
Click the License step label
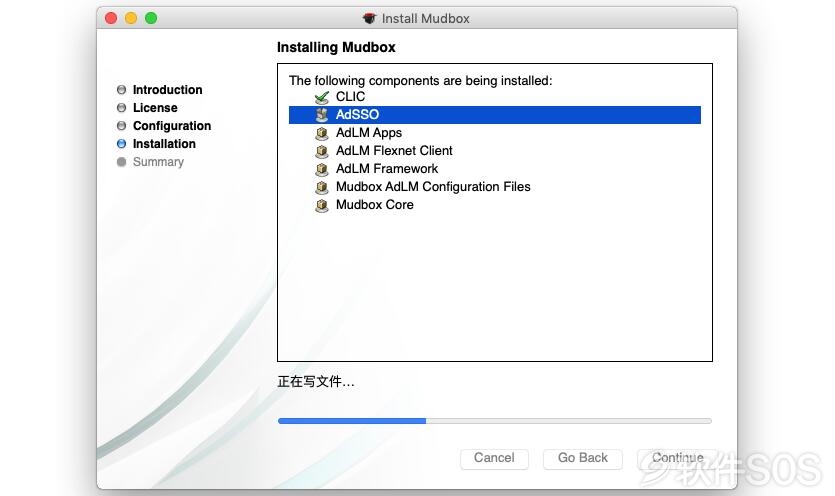155,108
